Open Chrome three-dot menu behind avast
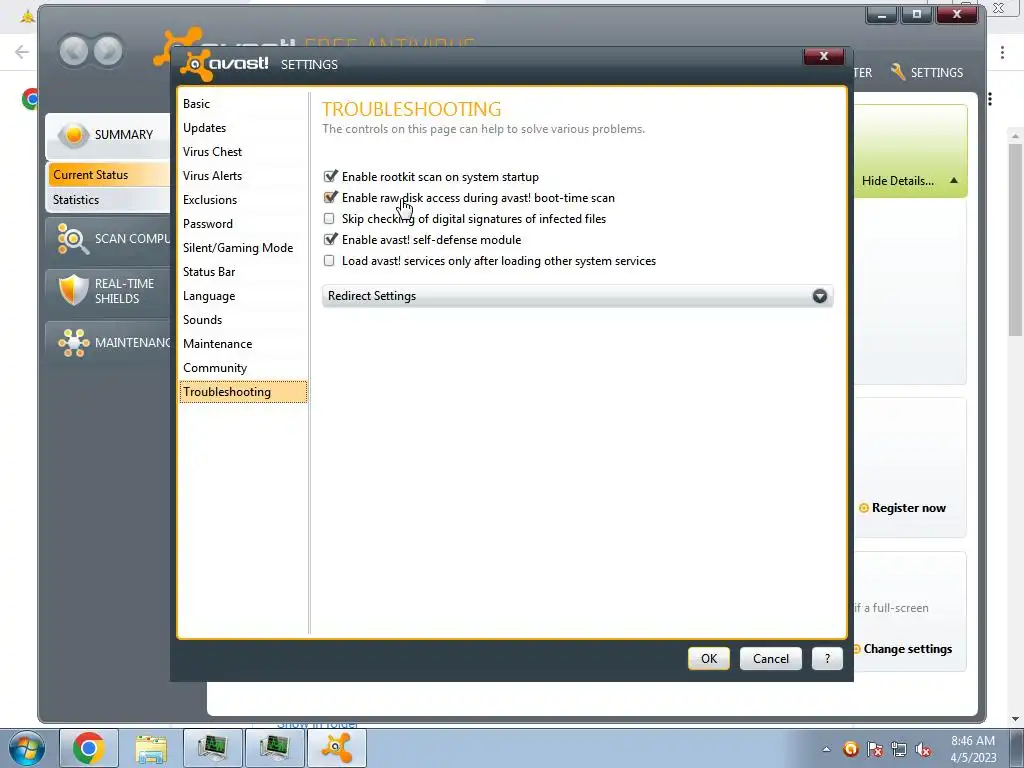Screen dimensions: 1024x768 click(x=1002, y=52)
